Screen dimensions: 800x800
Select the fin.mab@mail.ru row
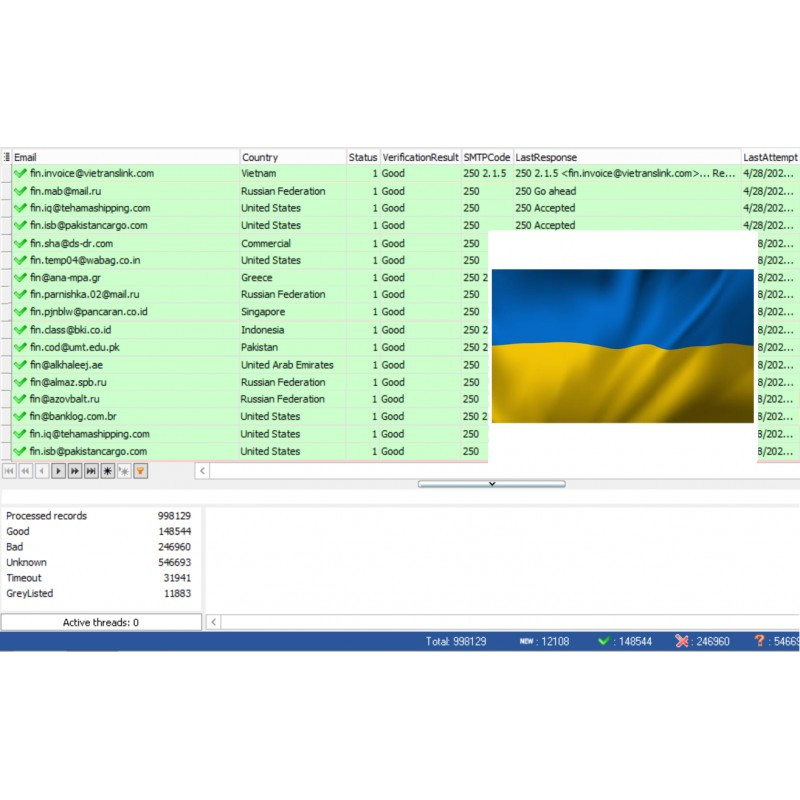66,191
